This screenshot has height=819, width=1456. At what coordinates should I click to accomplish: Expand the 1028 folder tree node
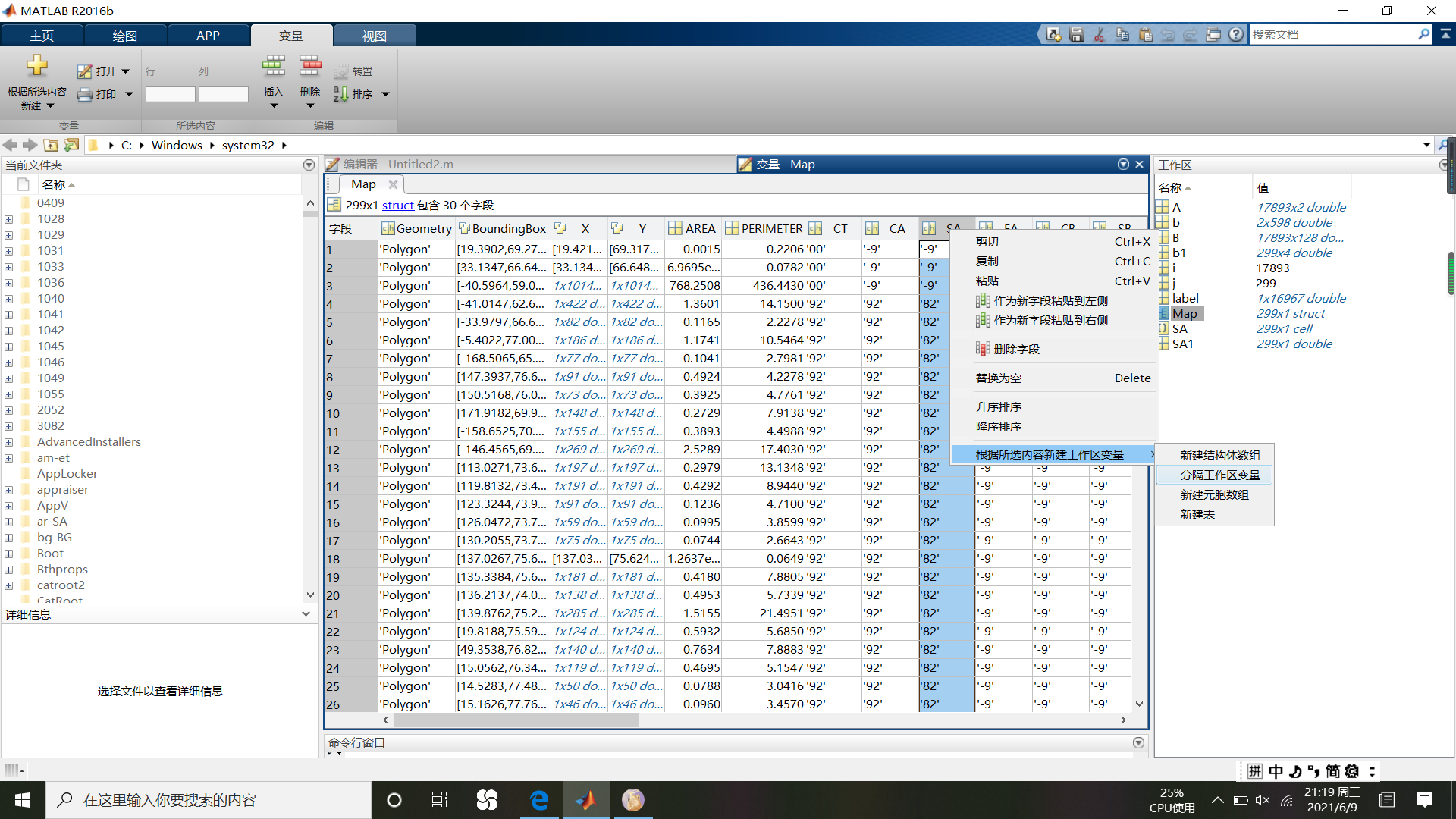point(9,219)
